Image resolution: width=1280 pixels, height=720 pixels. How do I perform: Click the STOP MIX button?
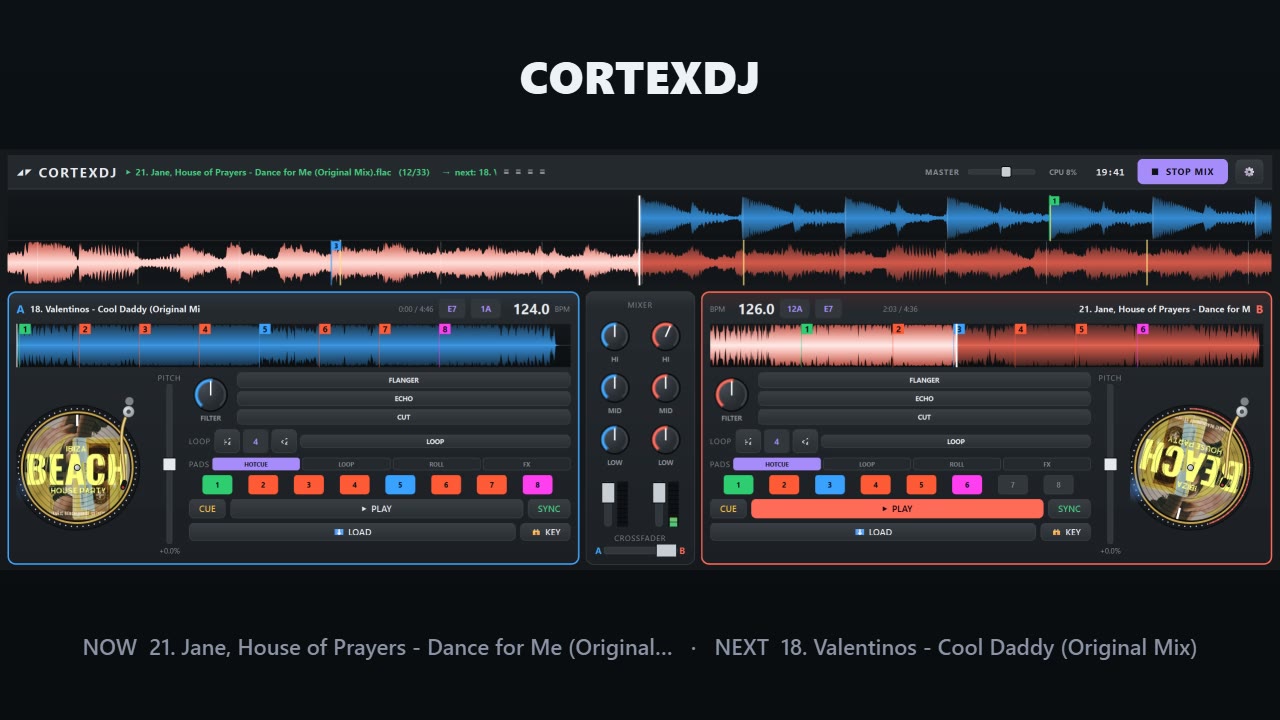(x=1182, y=172)
